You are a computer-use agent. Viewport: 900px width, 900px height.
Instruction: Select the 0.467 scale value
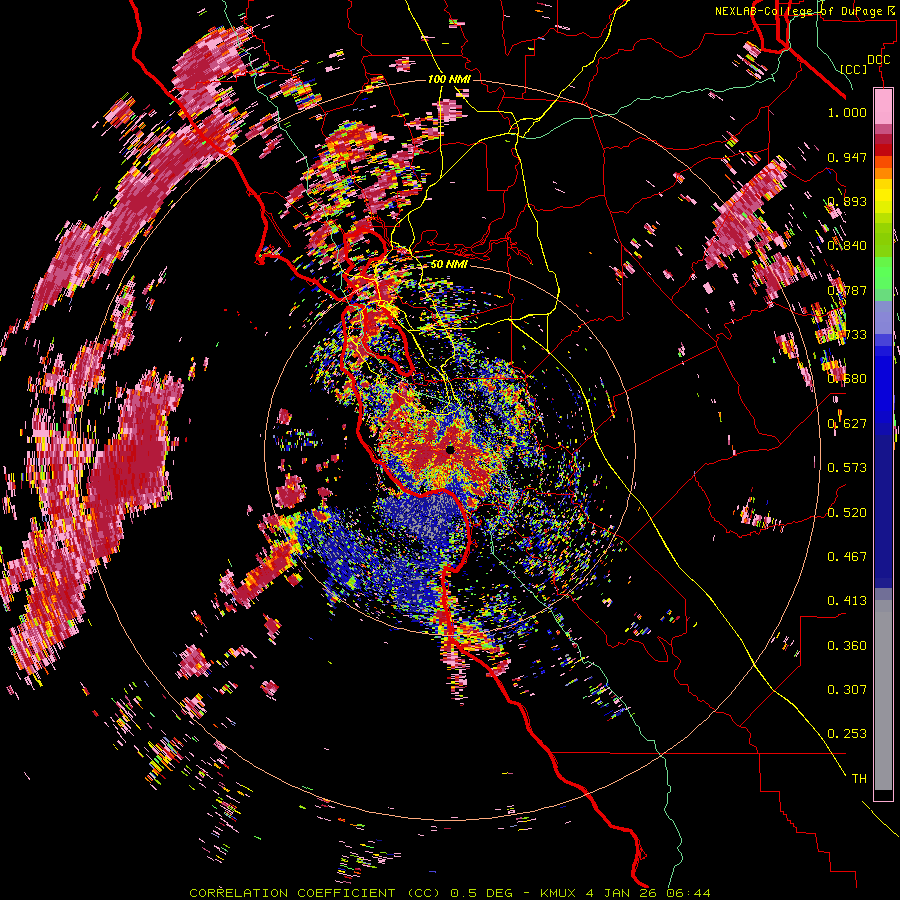847,556
